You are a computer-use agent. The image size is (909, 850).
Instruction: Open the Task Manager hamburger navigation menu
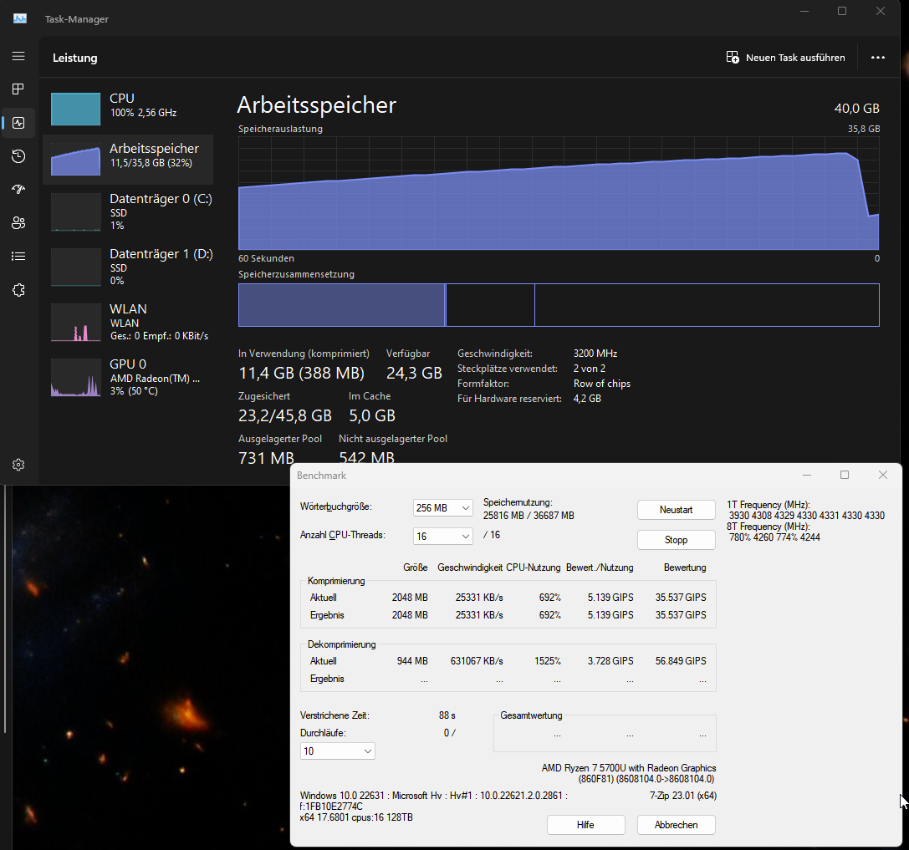18,57
